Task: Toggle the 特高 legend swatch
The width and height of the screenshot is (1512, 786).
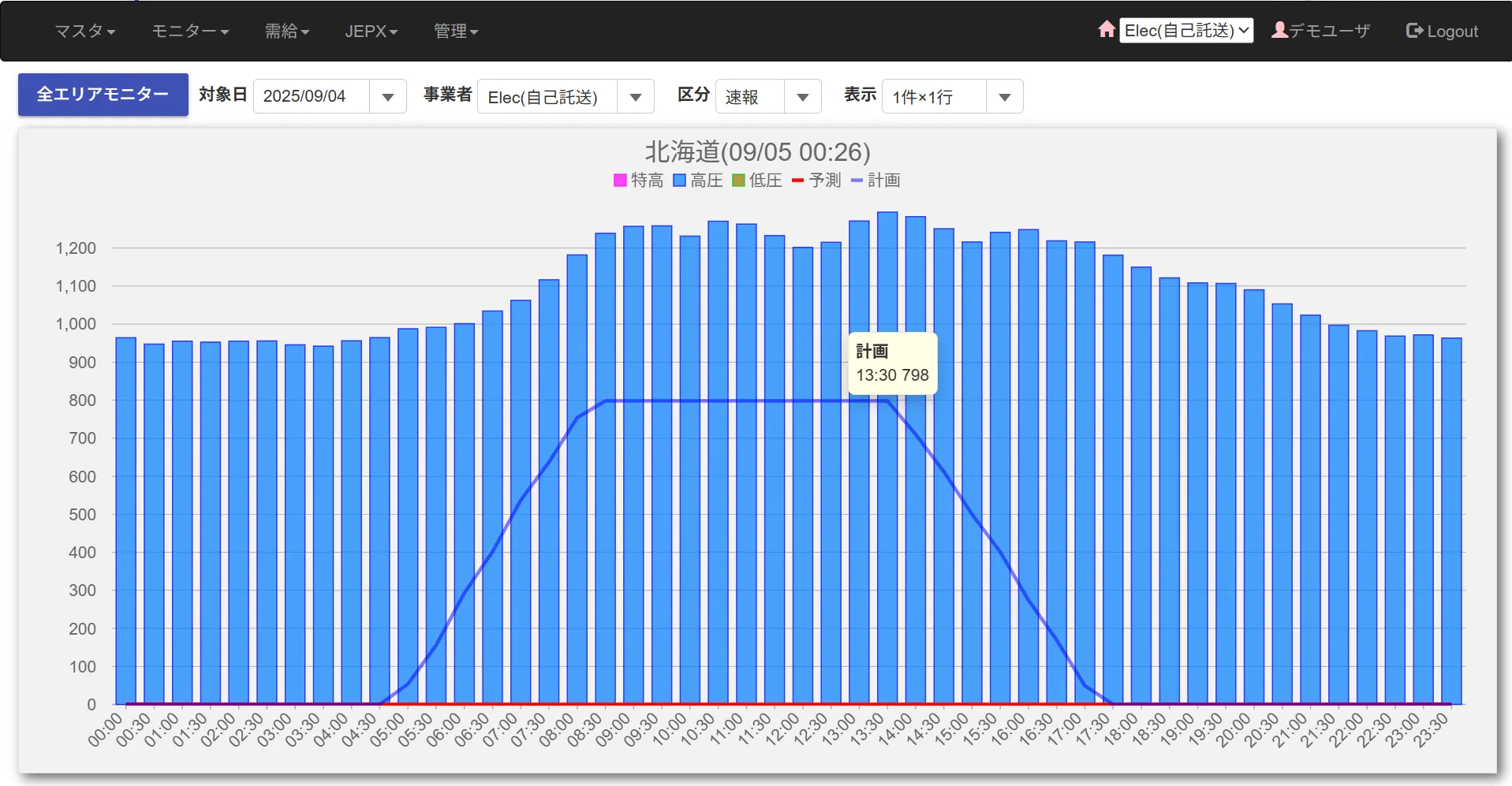Action: 620,181
